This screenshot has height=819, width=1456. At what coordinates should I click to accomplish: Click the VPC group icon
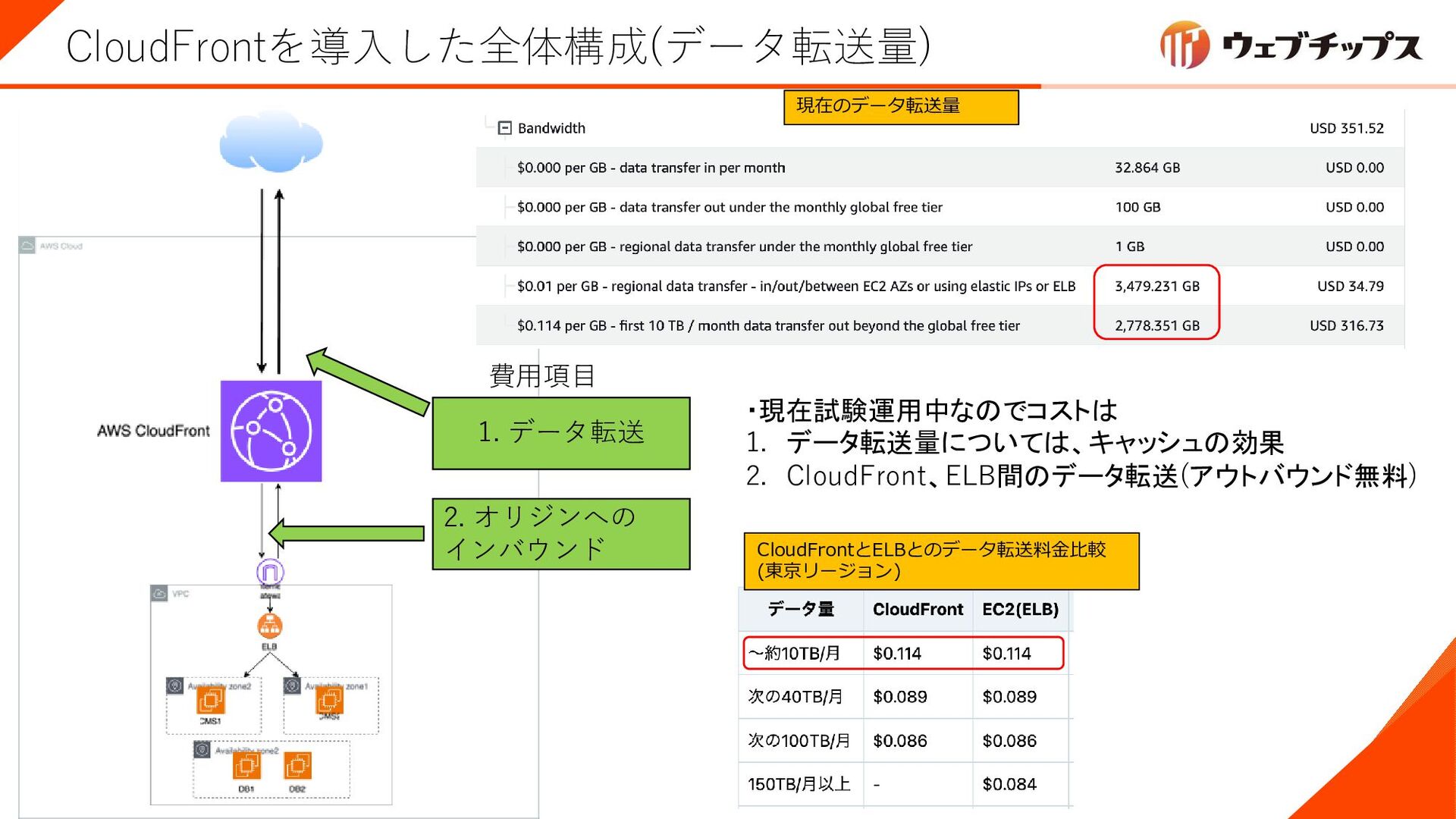coord(159,594)
